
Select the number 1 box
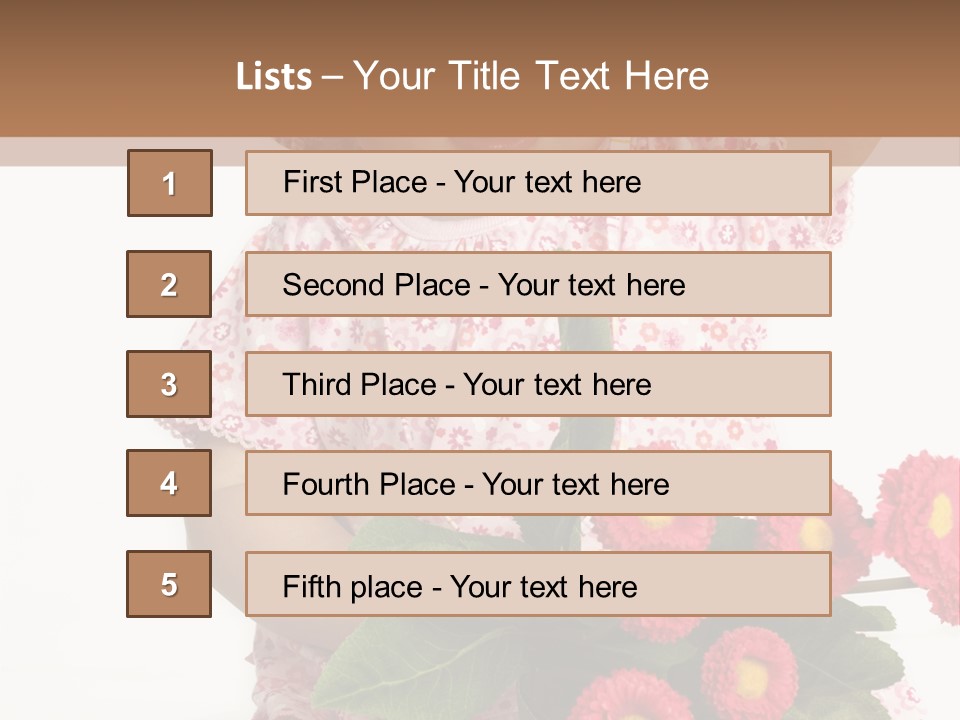coord(170,183)
